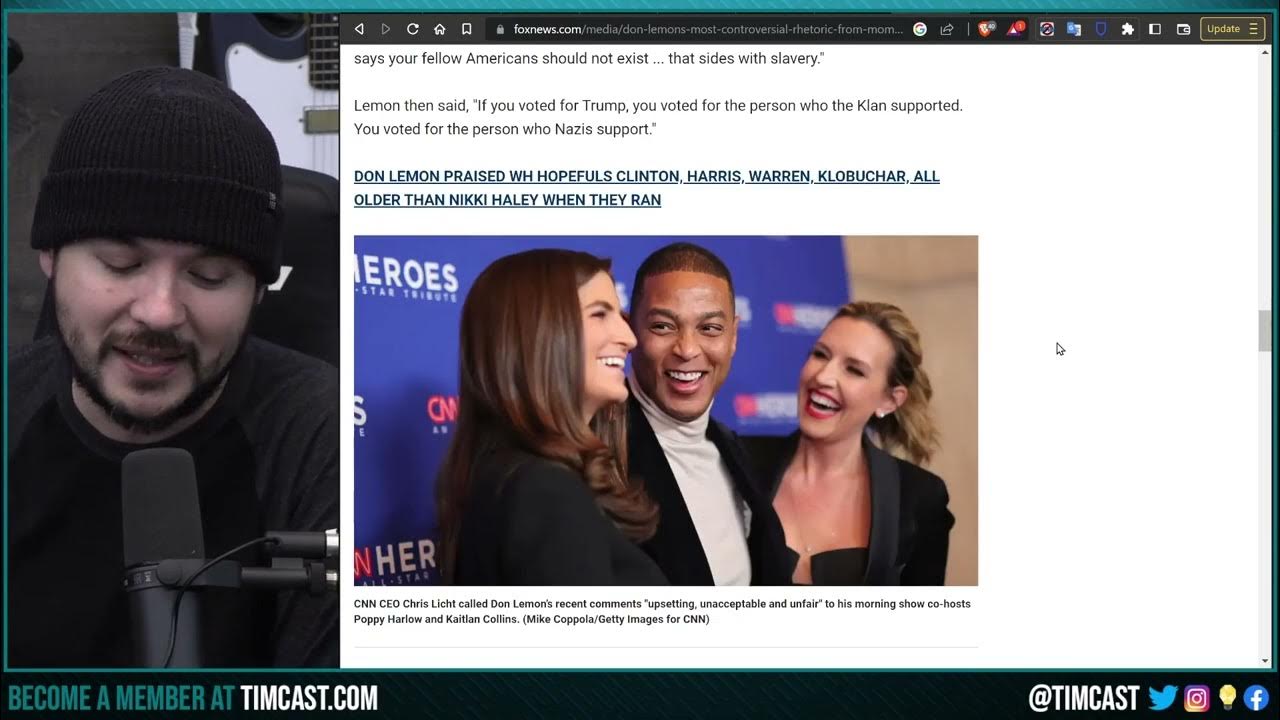Open the browser home page
Screen dimensions: 1280x720
439,29
